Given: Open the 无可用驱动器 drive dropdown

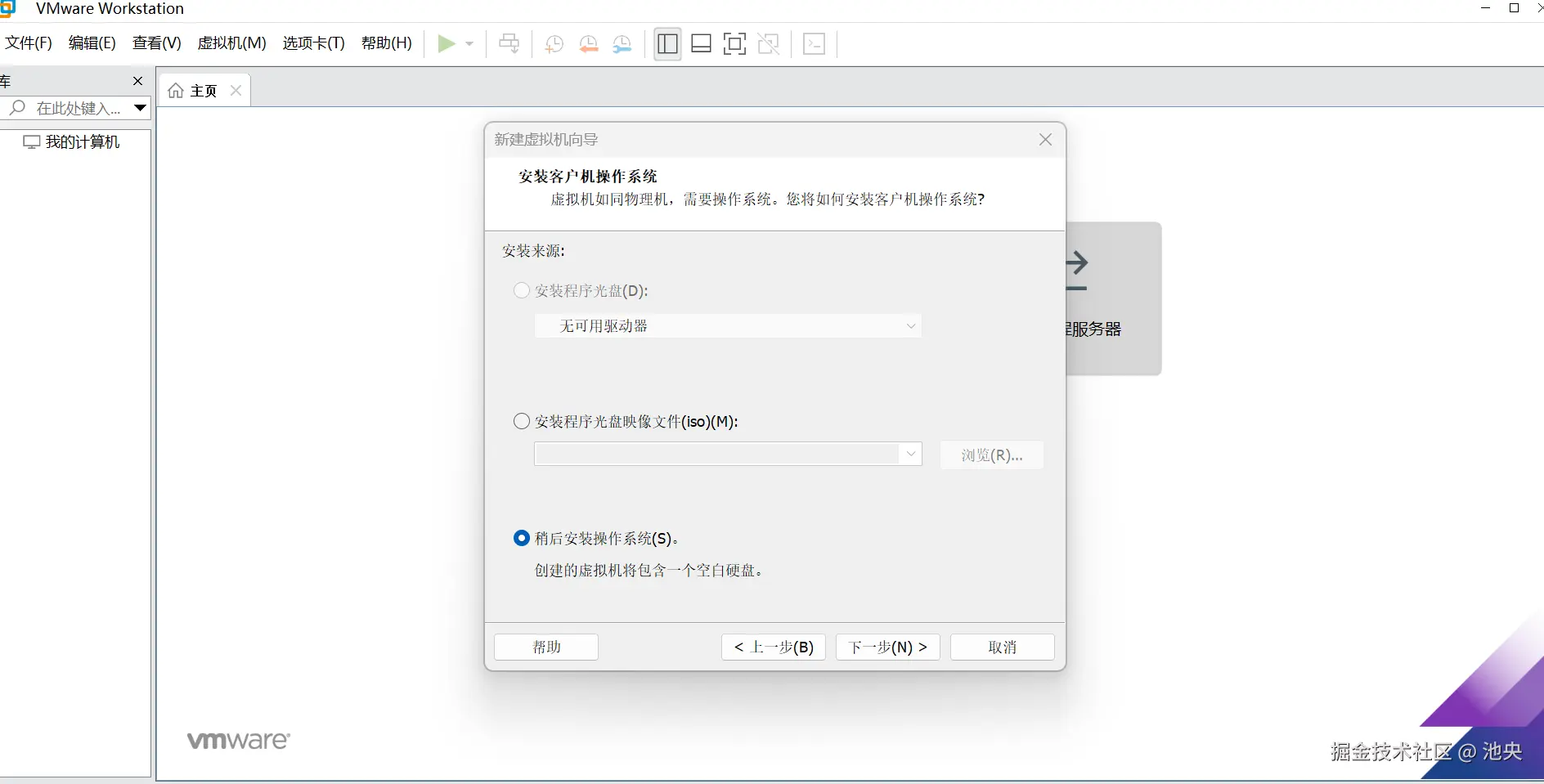Looking at the screenshot, I should click(909, 325).
